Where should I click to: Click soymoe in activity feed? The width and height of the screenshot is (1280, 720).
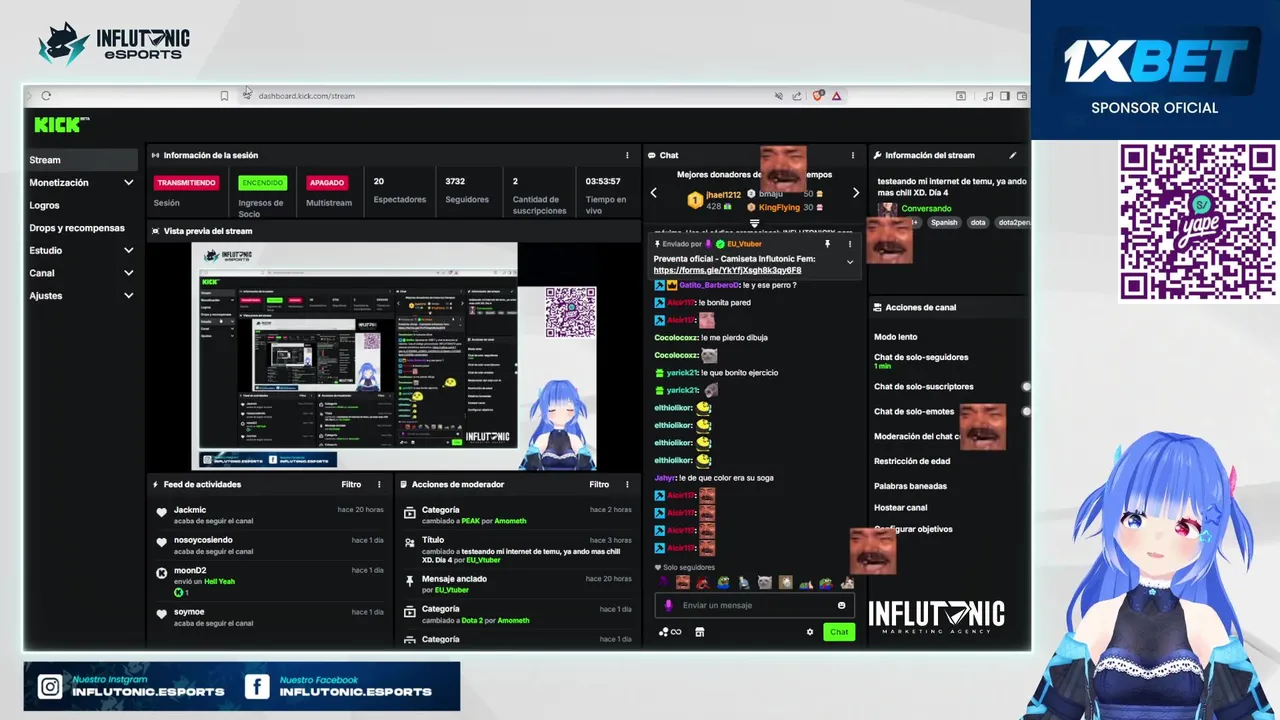click(189, 611)
